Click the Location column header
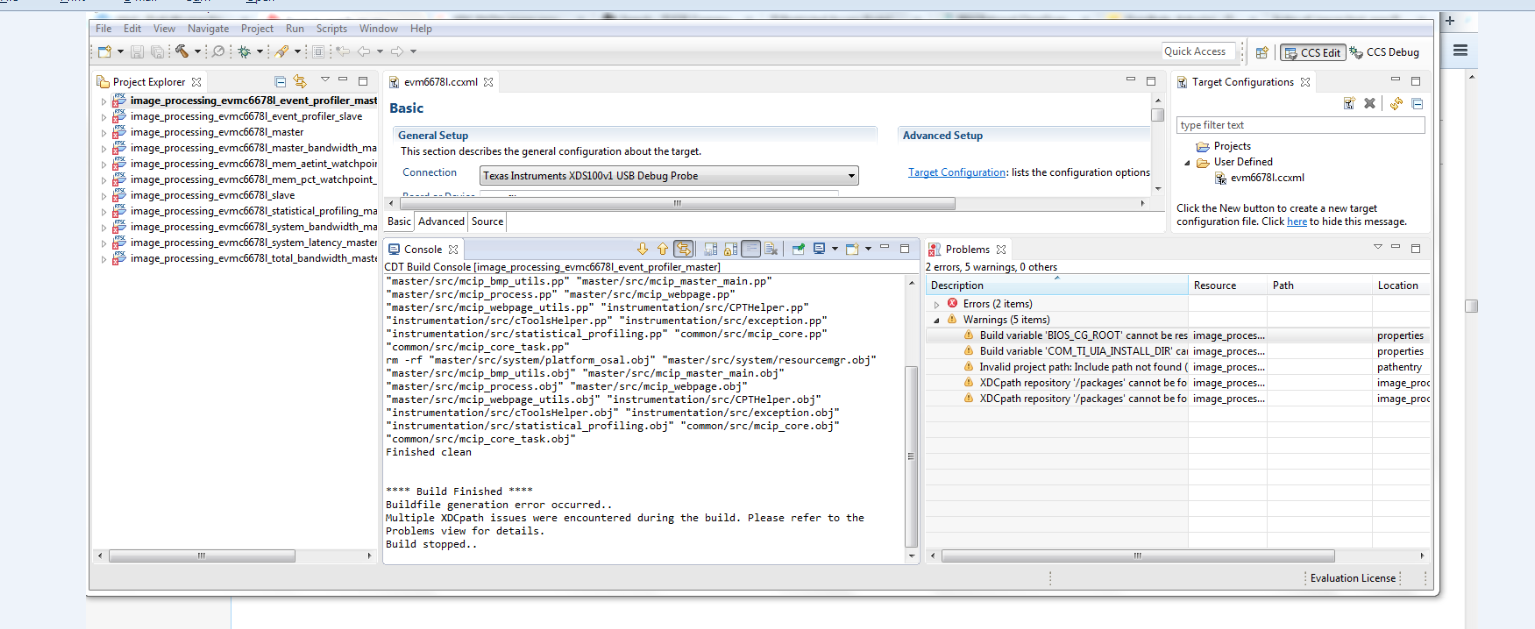This screenshot has width=1535, height=629. (1400, 286)
